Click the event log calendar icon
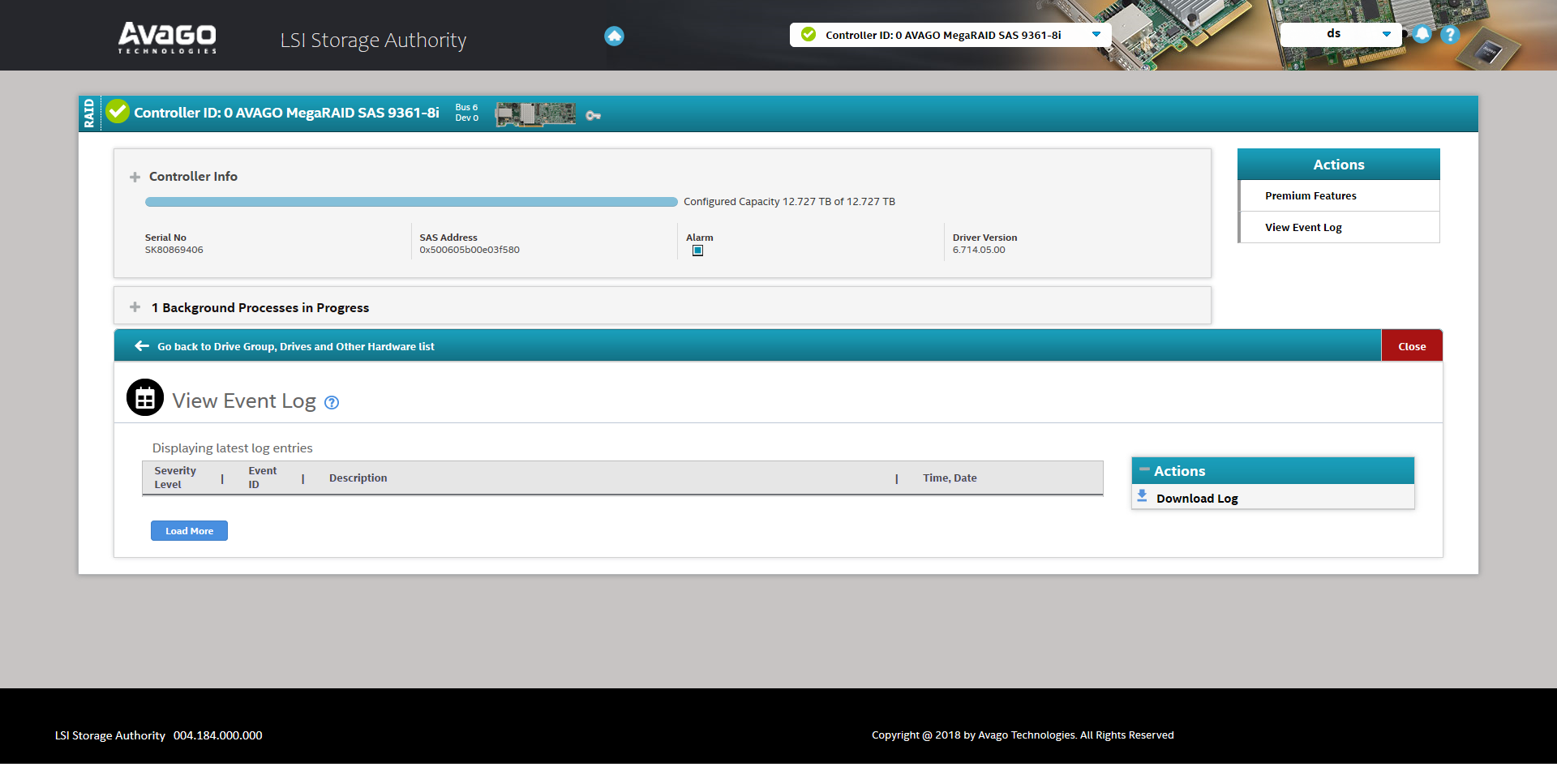This screenshot has height=784, width=1557. pos(145,397)
